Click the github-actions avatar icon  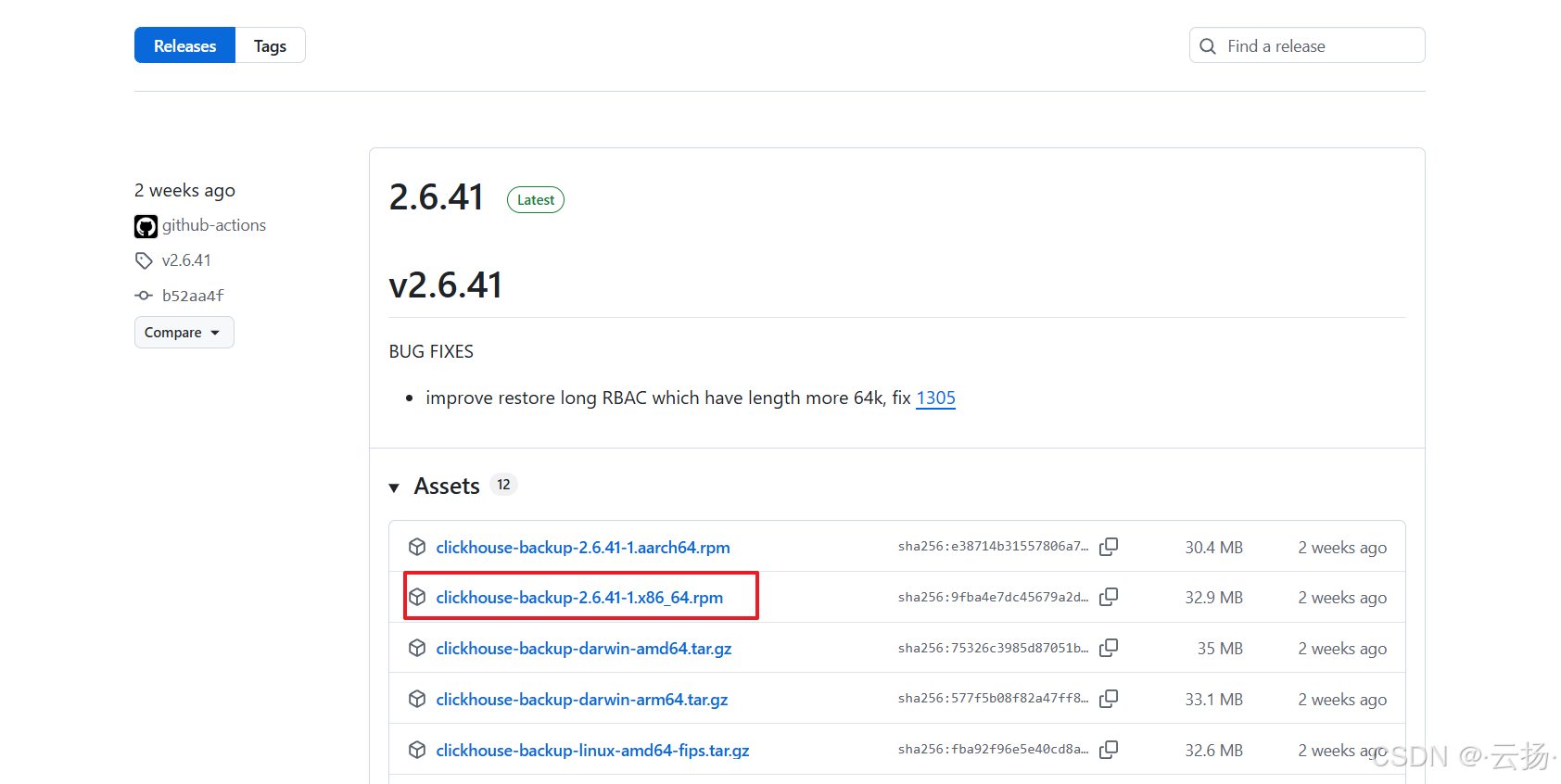[x=146, y=226]
